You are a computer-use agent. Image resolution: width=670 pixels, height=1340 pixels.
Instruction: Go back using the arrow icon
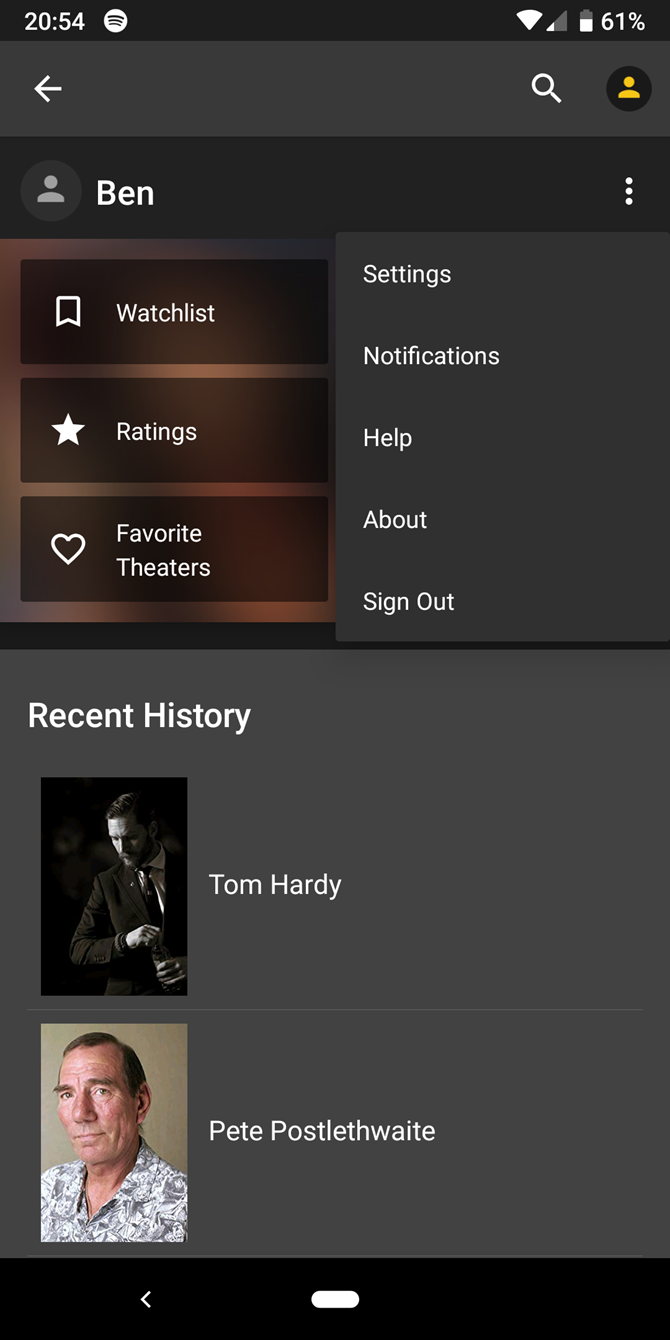(x=47, y=88)
